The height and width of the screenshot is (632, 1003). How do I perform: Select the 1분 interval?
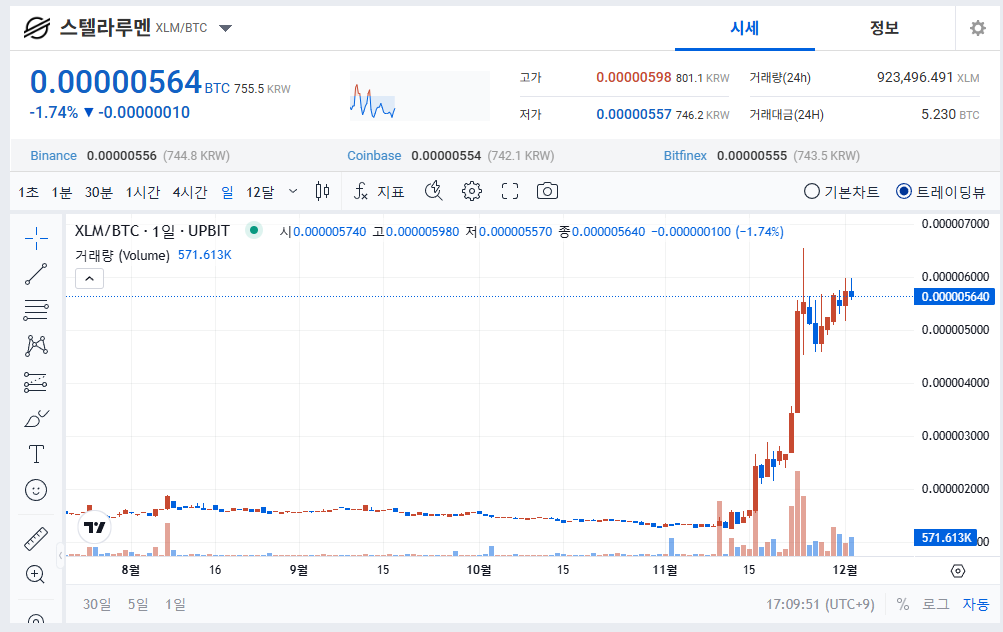pyautogui.click(x=61, y=192)
